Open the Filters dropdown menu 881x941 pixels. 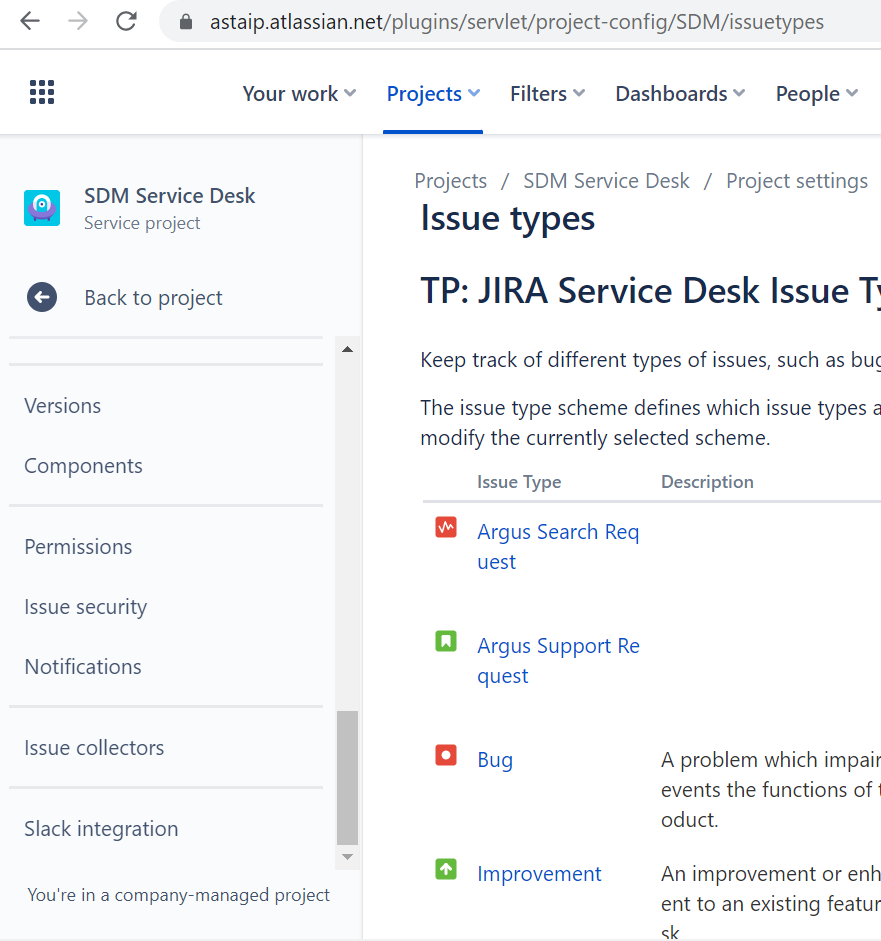coord(547,94)
